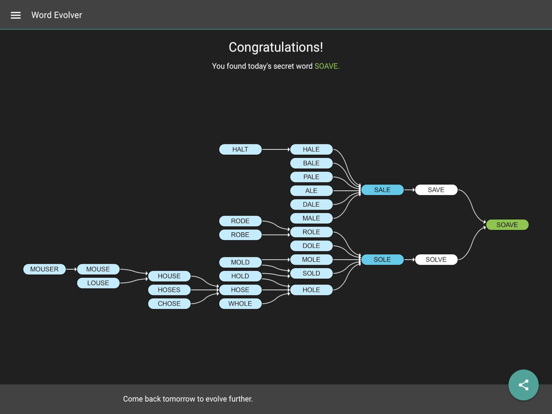The height and width of the screenshot is (414, 552).
Task: Click the WHOLE word node
Action: (240, 303)
